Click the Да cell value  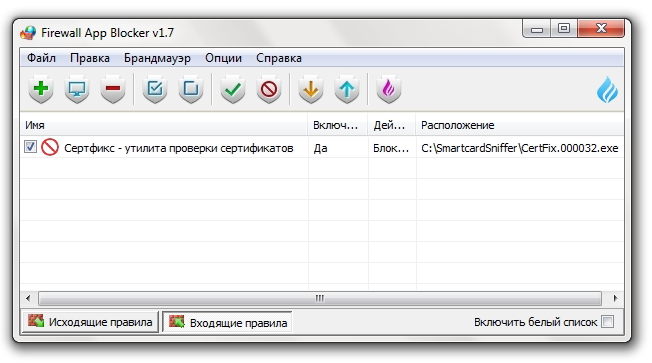click(320, 148)
